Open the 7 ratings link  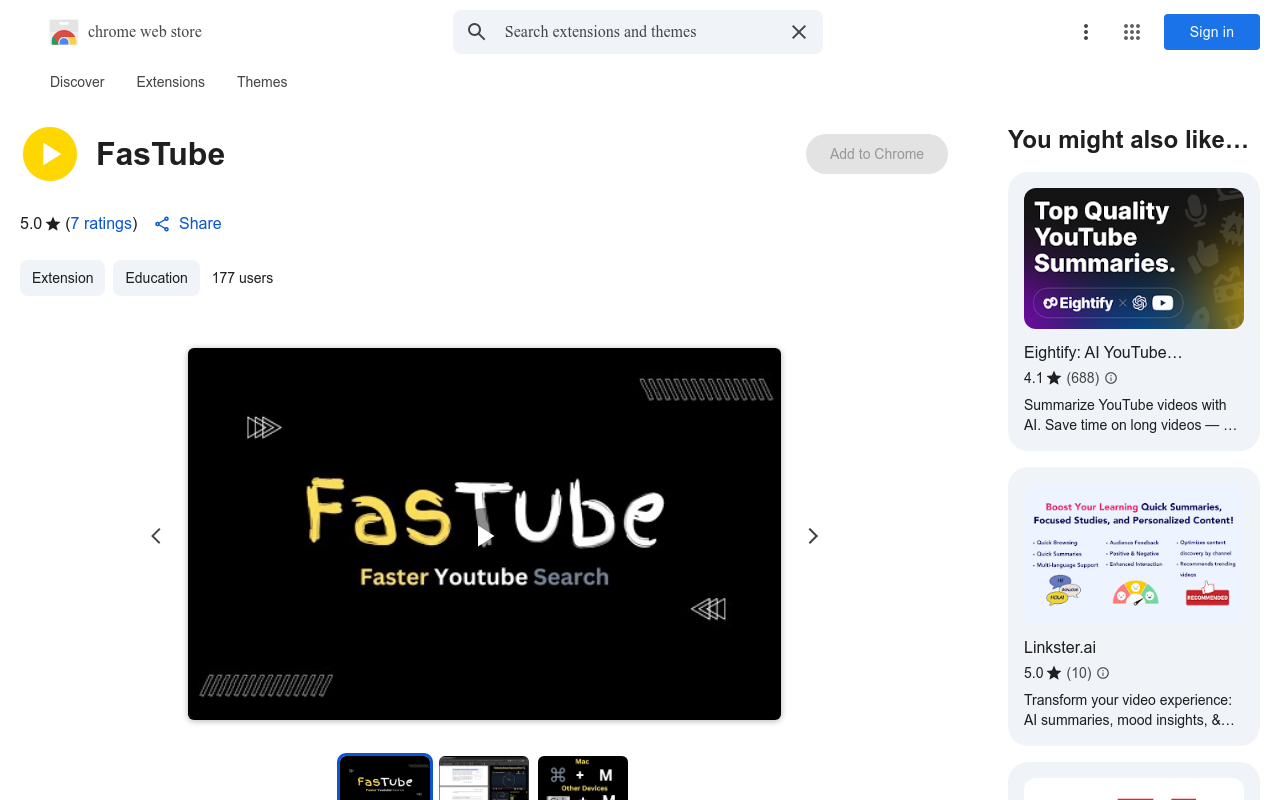(101, 223)
